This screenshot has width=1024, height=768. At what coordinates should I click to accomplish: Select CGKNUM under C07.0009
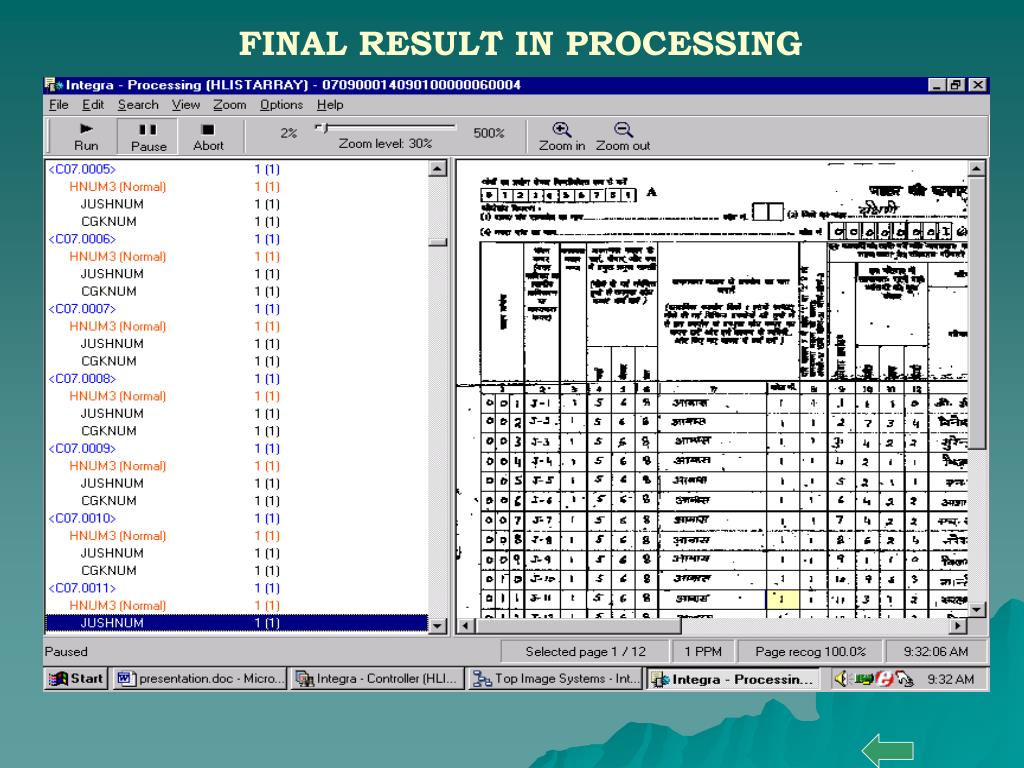[x=108, y=501]
